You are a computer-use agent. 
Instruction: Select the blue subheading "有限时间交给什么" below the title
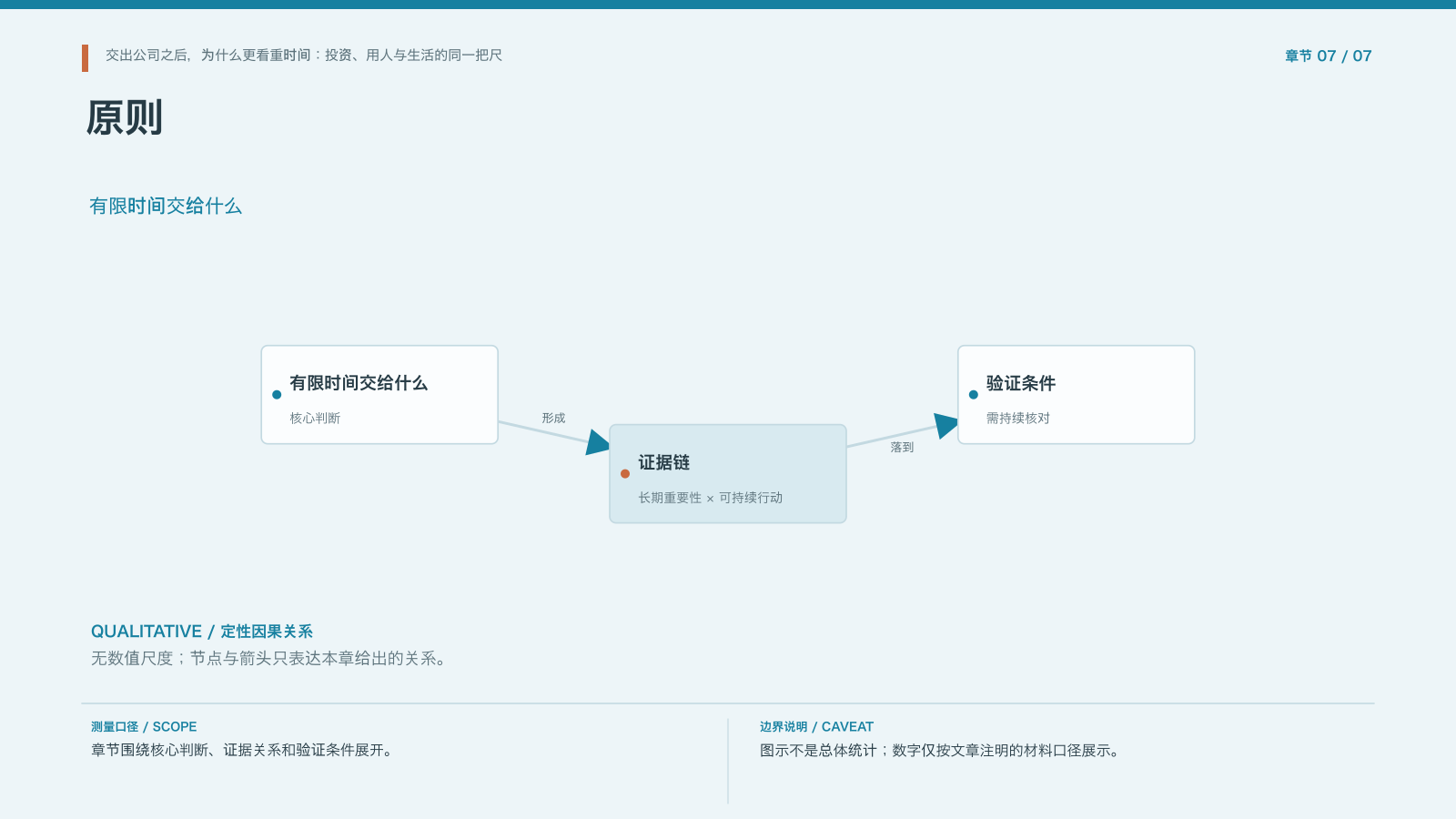[x=166, y=207]
